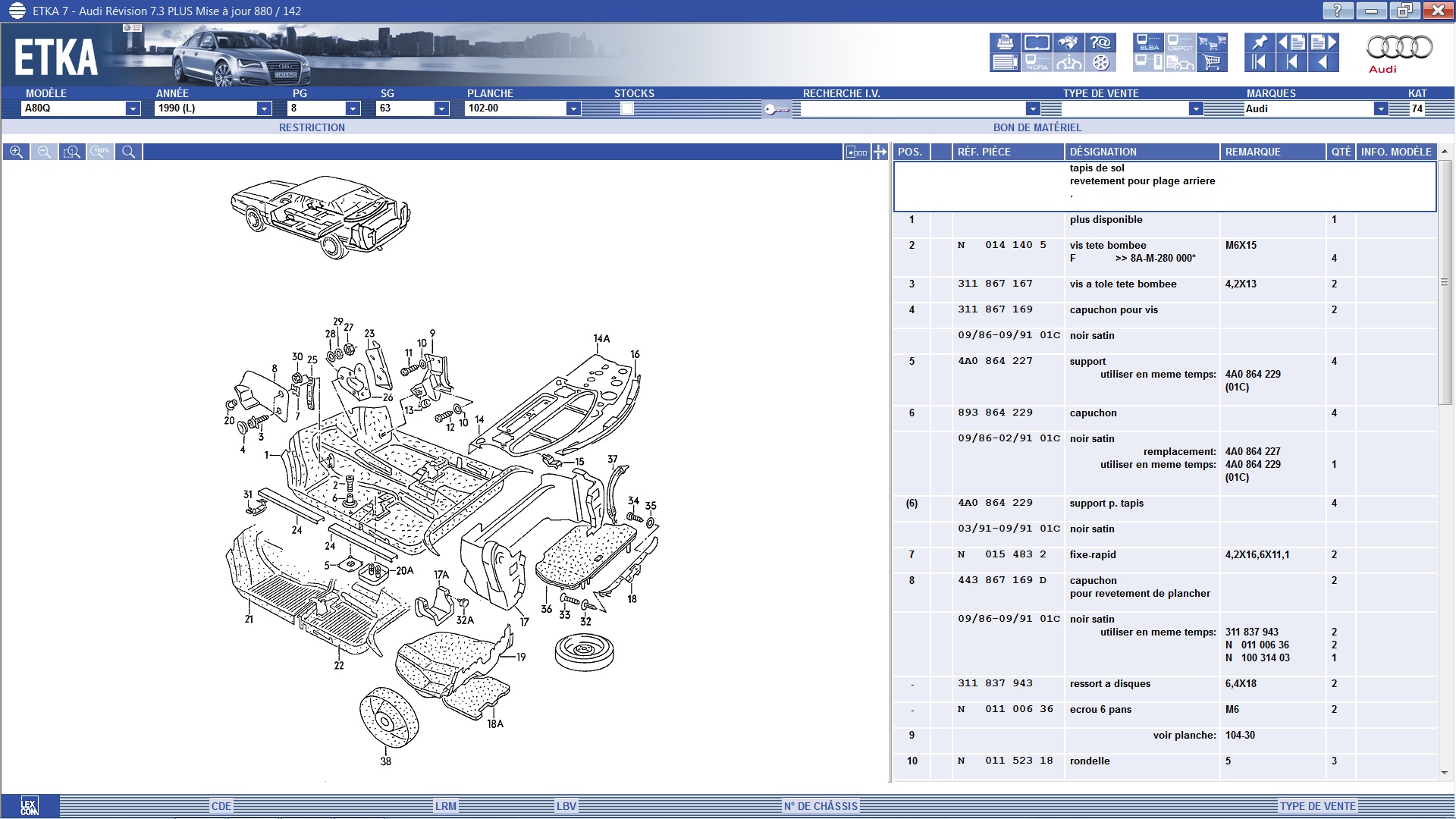The width and height of the screenshot is (1456, 819).
Task: Open the multiple shopping carts icon
Action: (1212, 42)
